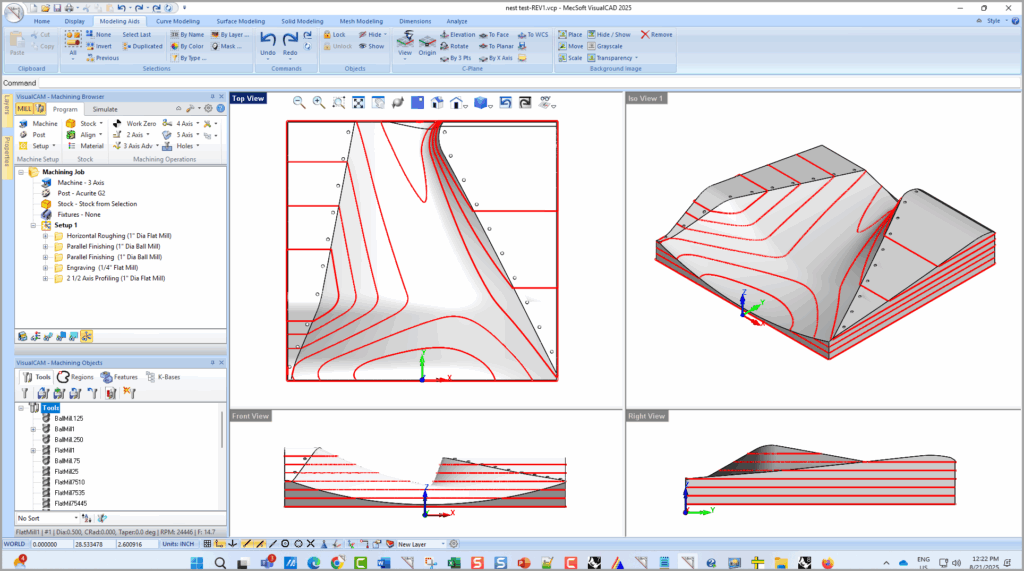Viewport: 1024px width, 571px height.
Task: Expand the Horizontal Roughing operation node
Action: [x=45, y=235]
